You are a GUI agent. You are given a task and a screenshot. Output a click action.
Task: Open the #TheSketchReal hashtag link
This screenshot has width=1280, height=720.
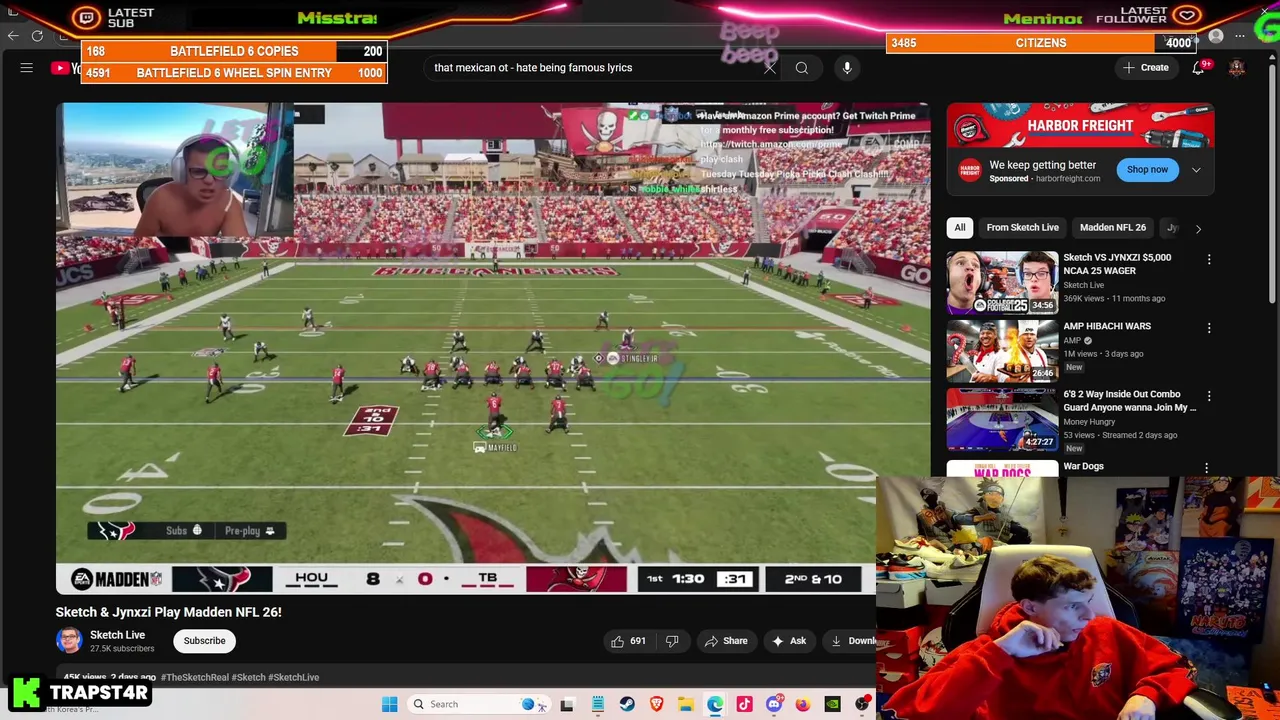tap(194, 677)
